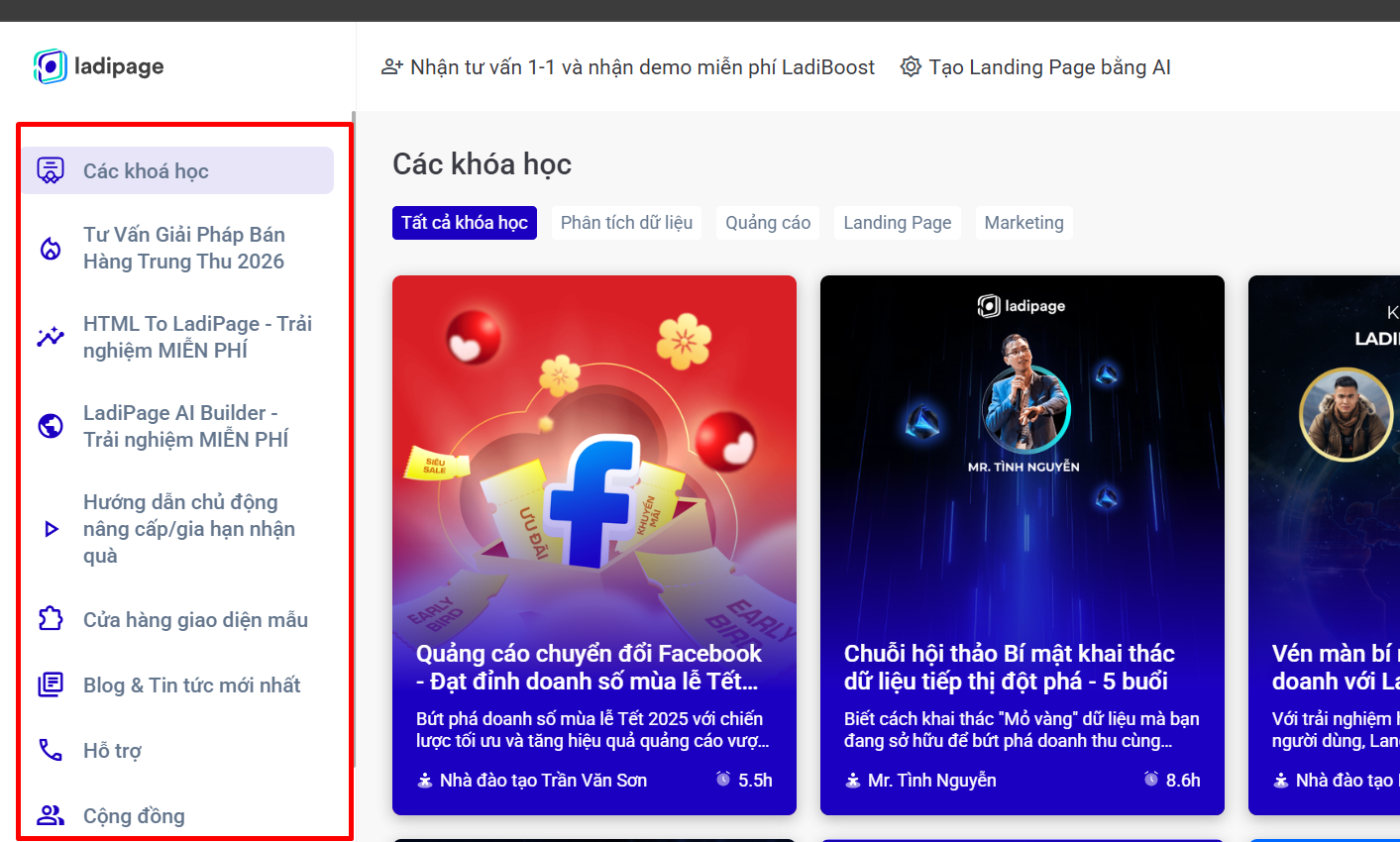The width and height of the screenshot is (1400, 842).
Task: Click Nhận tư vấn 1-1 và nhận demo LadiBoost
Action: pyautogui.click(x=628, y=67)
